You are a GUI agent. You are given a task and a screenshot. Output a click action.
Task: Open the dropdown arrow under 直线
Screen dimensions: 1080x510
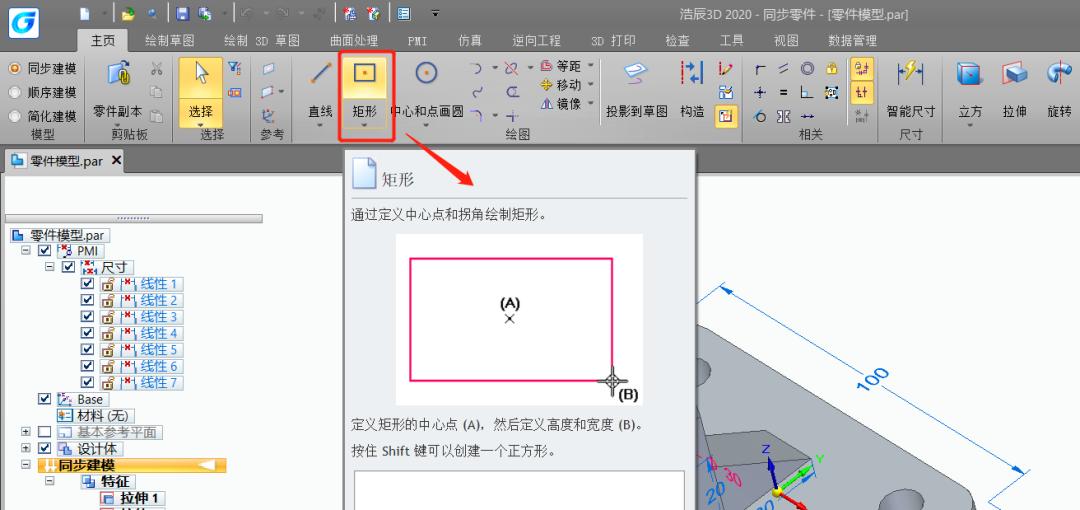pos(320,126)
